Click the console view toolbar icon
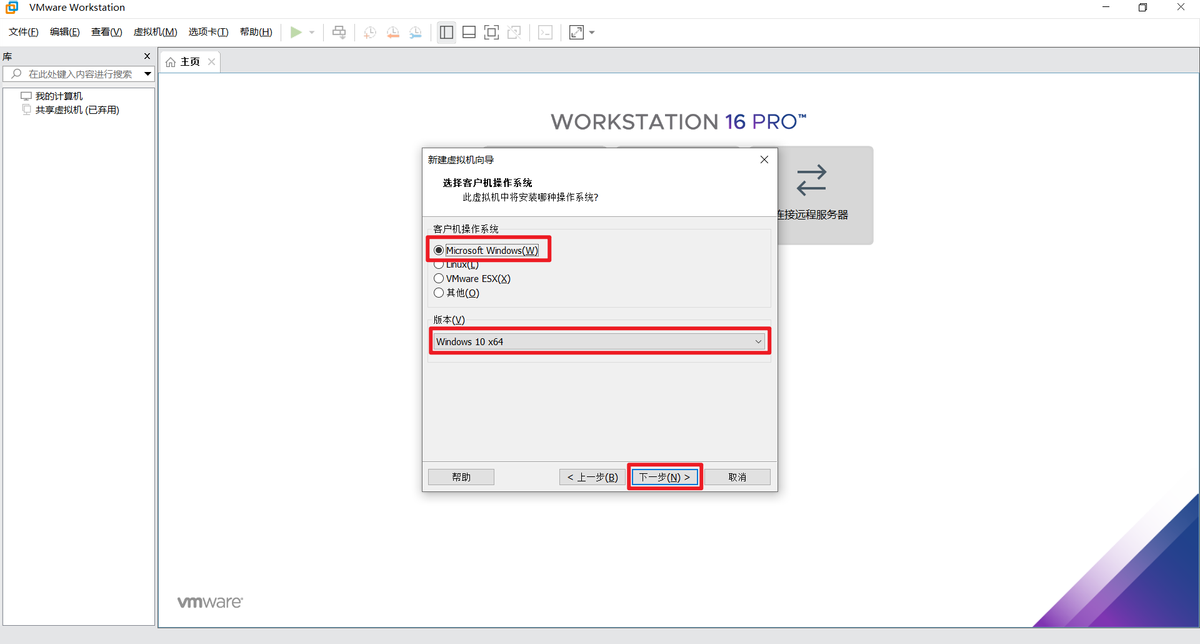The width and height of the screenshot is (1200, 644). click(545, 32)
